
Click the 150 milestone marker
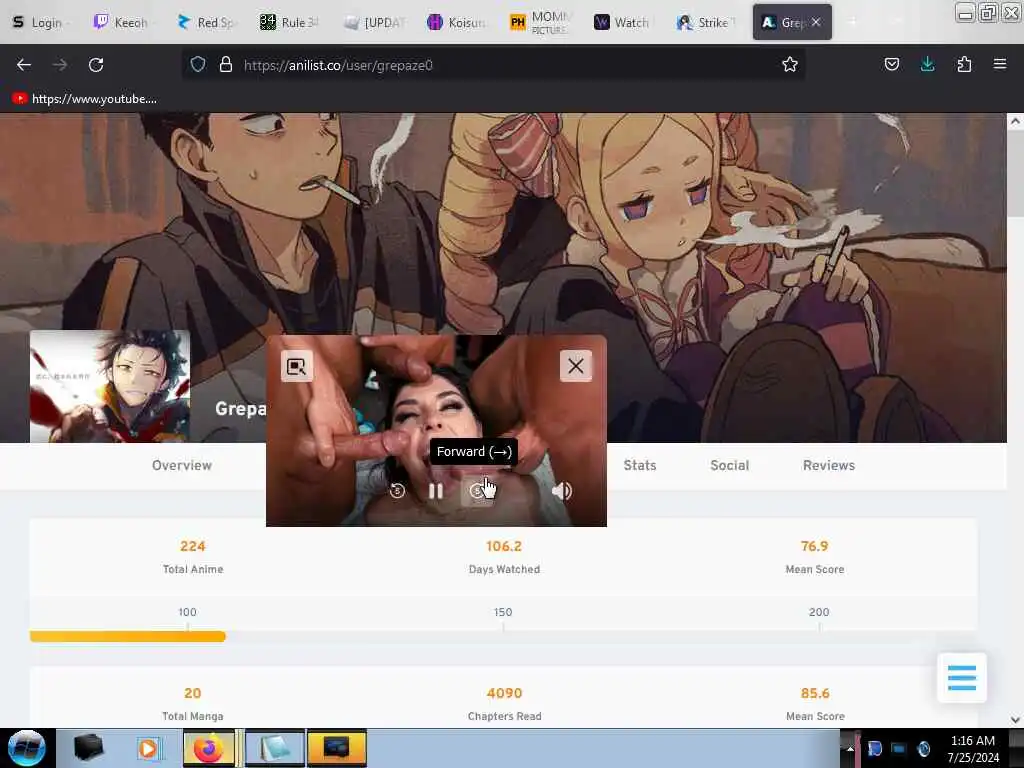pyautogui.click(x=503, y=613)
